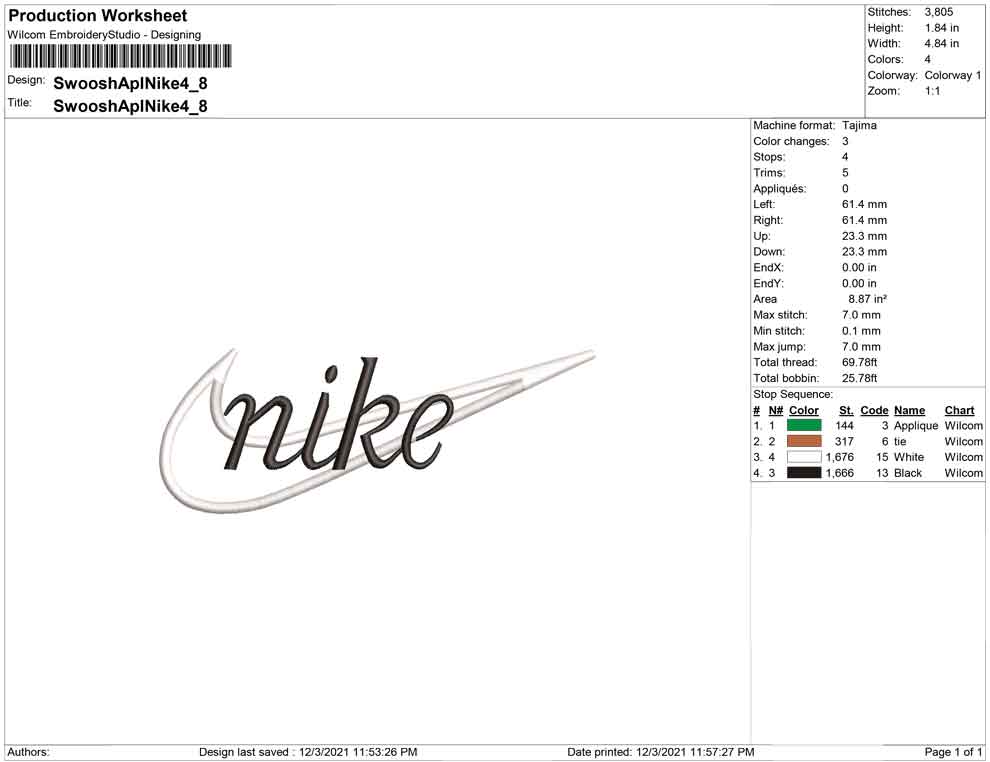Click Wilcom EmbroideryStudio - Designing subtitle
Viewport: 990px width, 762px height.
[104, 35]
